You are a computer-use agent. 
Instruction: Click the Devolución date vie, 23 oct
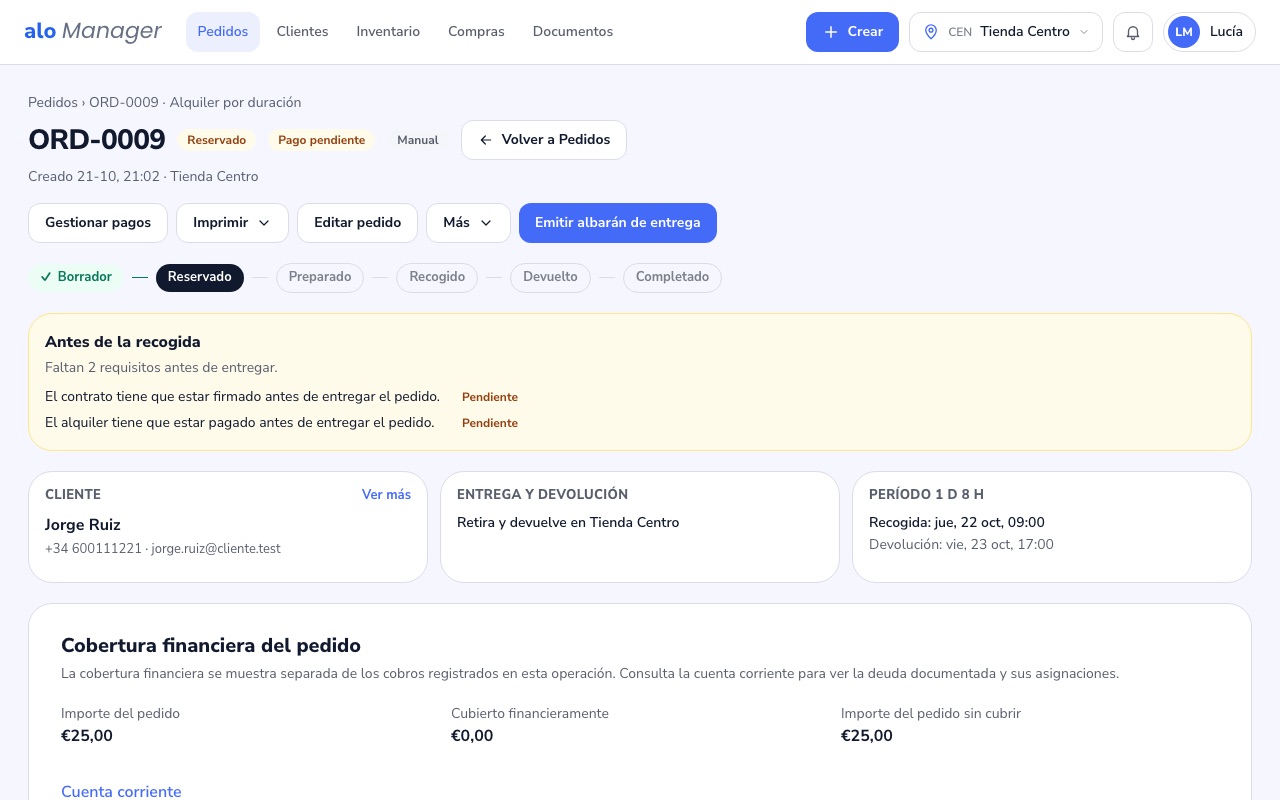961,545
